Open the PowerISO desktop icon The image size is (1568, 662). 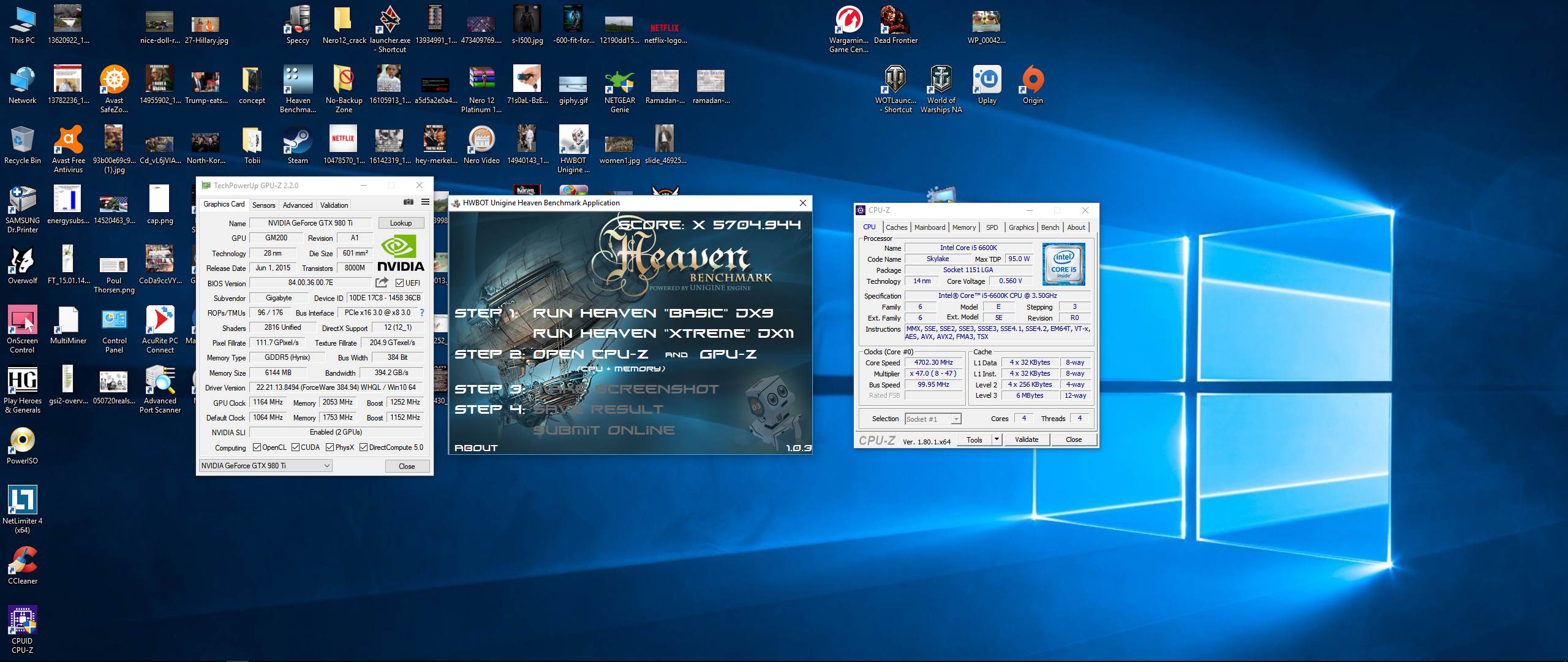click(23, 445)
